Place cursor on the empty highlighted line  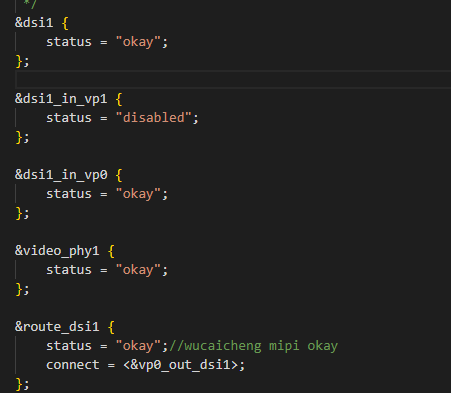point(233,80)
